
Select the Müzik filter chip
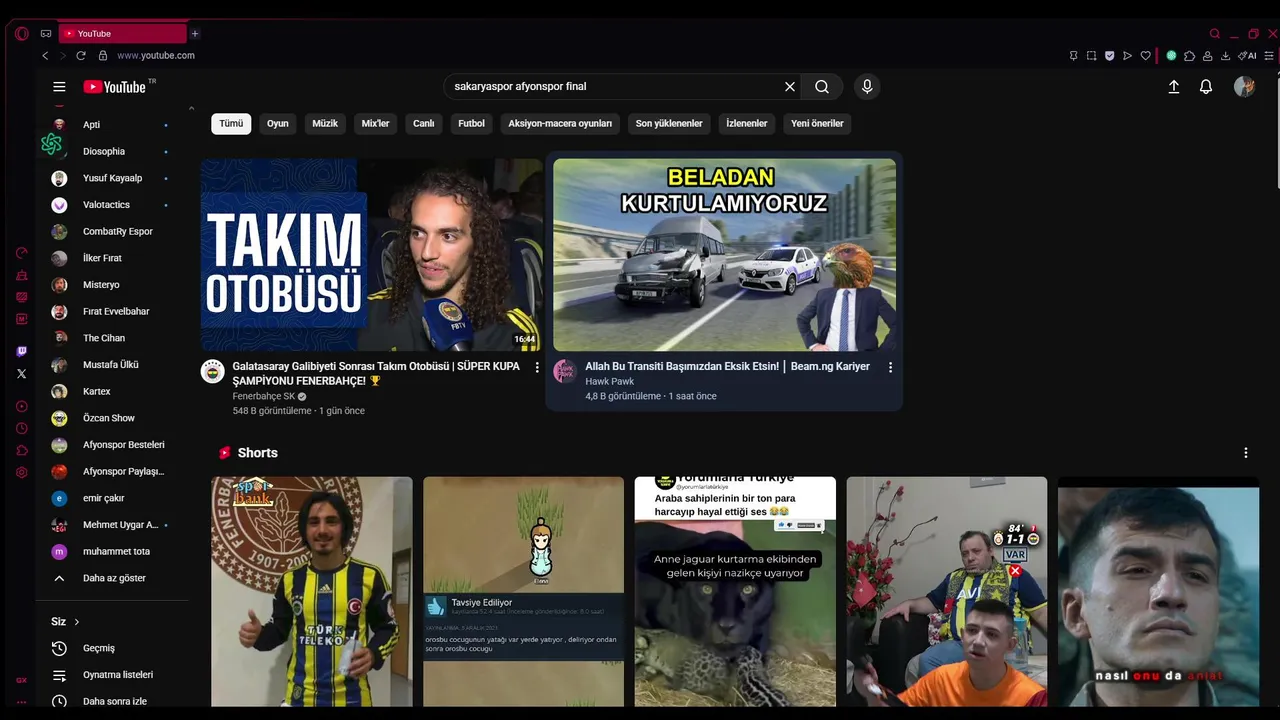click(325, 124)
